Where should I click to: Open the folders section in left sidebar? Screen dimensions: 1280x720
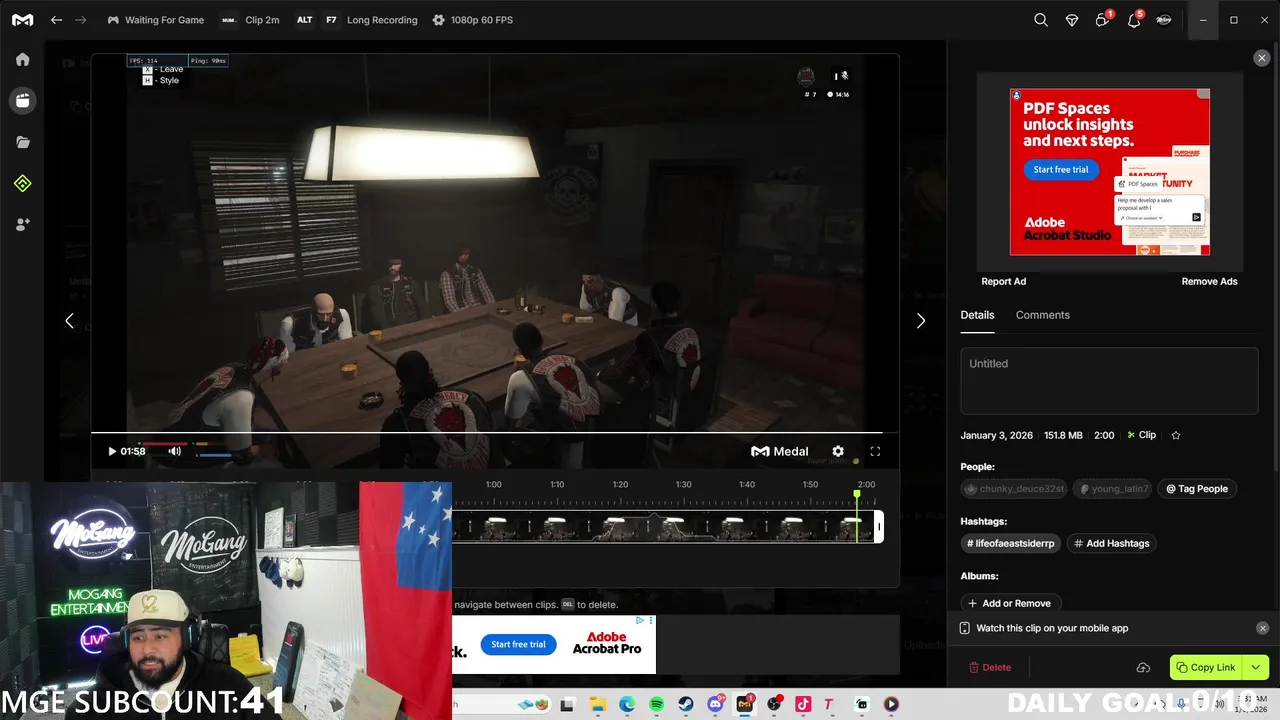(22, 142)
